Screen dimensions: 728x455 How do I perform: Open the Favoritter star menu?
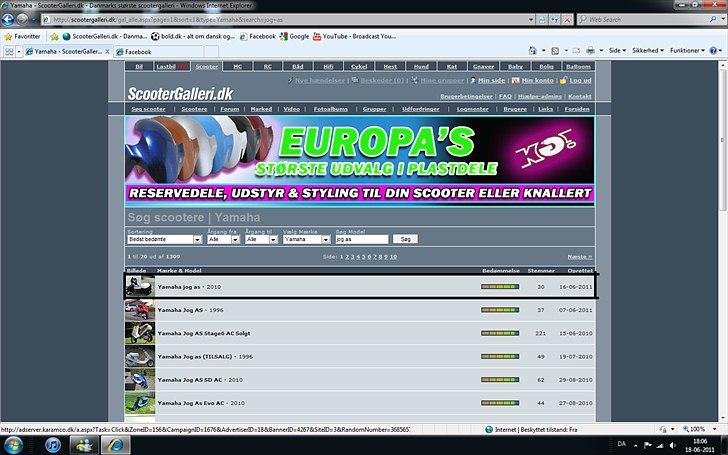pyautogui.click(x=22, y=36)
